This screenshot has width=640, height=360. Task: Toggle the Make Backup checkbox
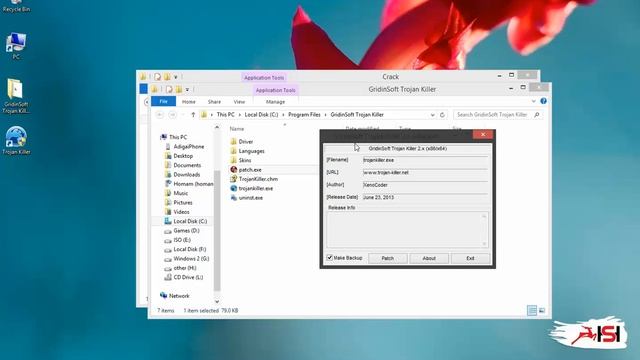[x=329, y=258]
